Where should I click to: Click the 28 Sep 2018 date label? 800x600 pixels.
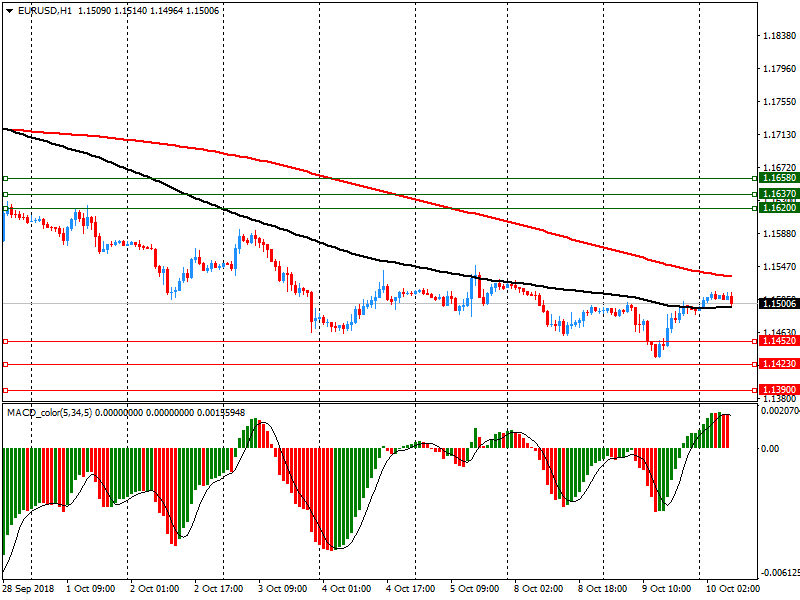(x=28, y=590)
